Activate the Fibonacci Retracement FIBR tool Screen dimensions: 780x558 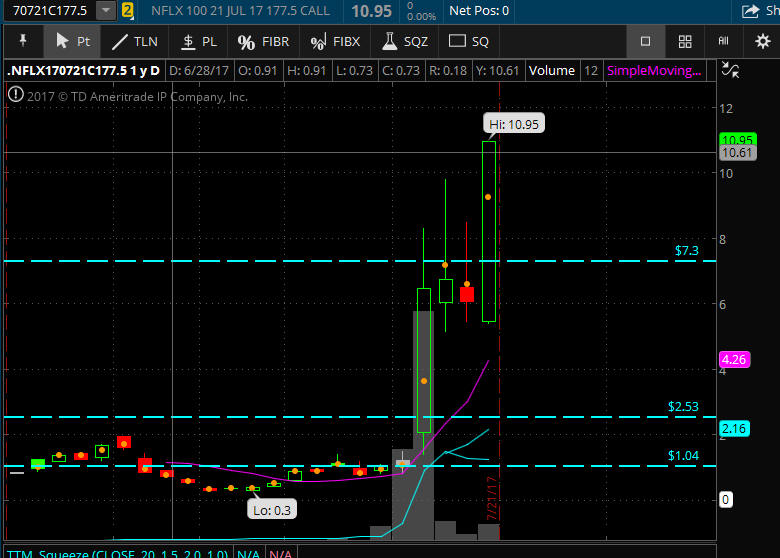point(263,42)
